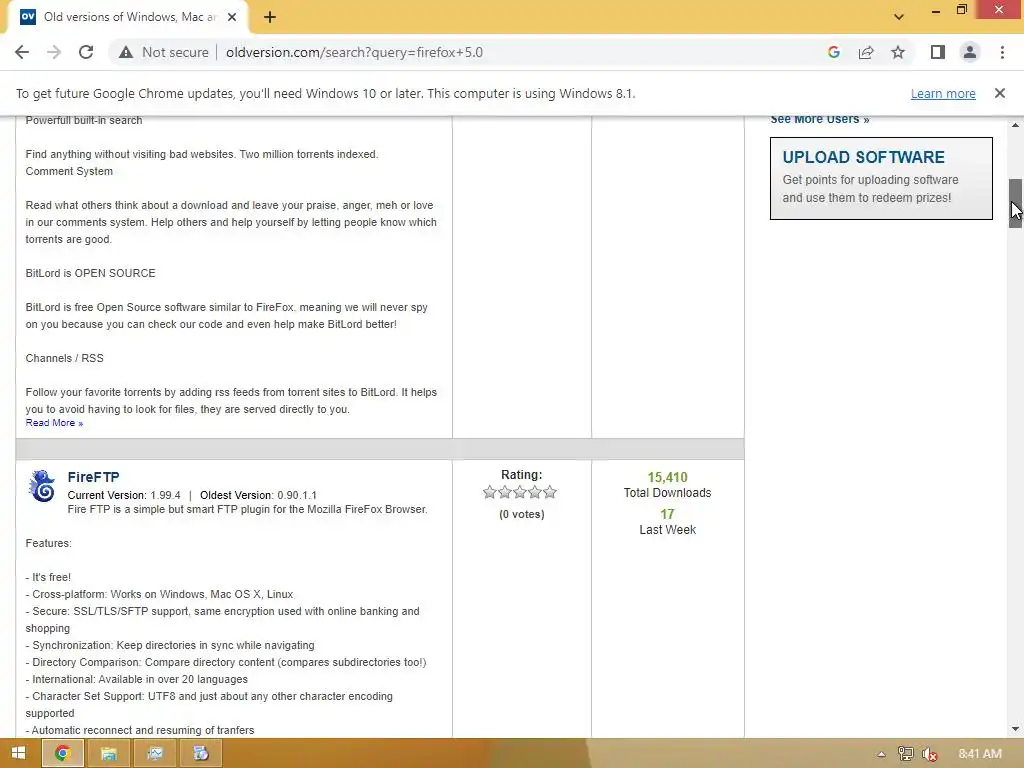Screen dimensions: 1024x768
Task: Open Google search side icon in address bar
Action: tap(834, 52)
